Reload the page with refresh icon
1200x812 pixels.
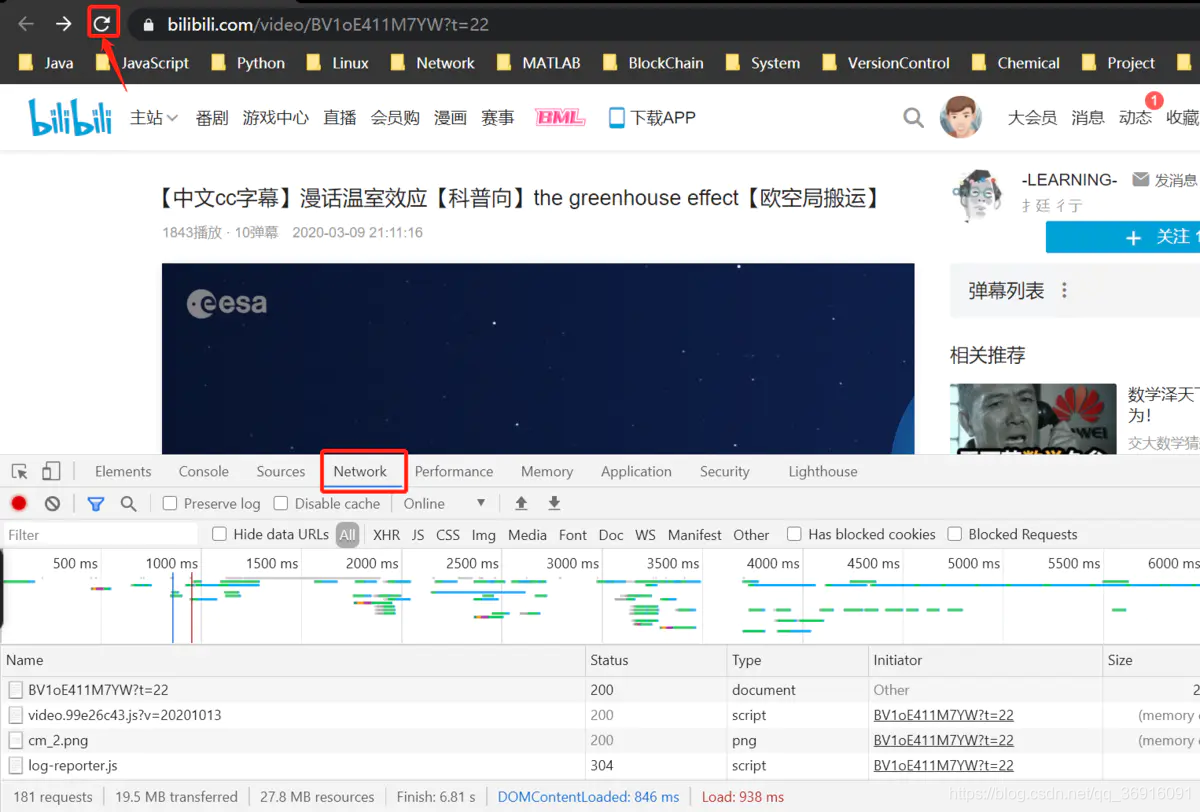click(x=103, y=23)
